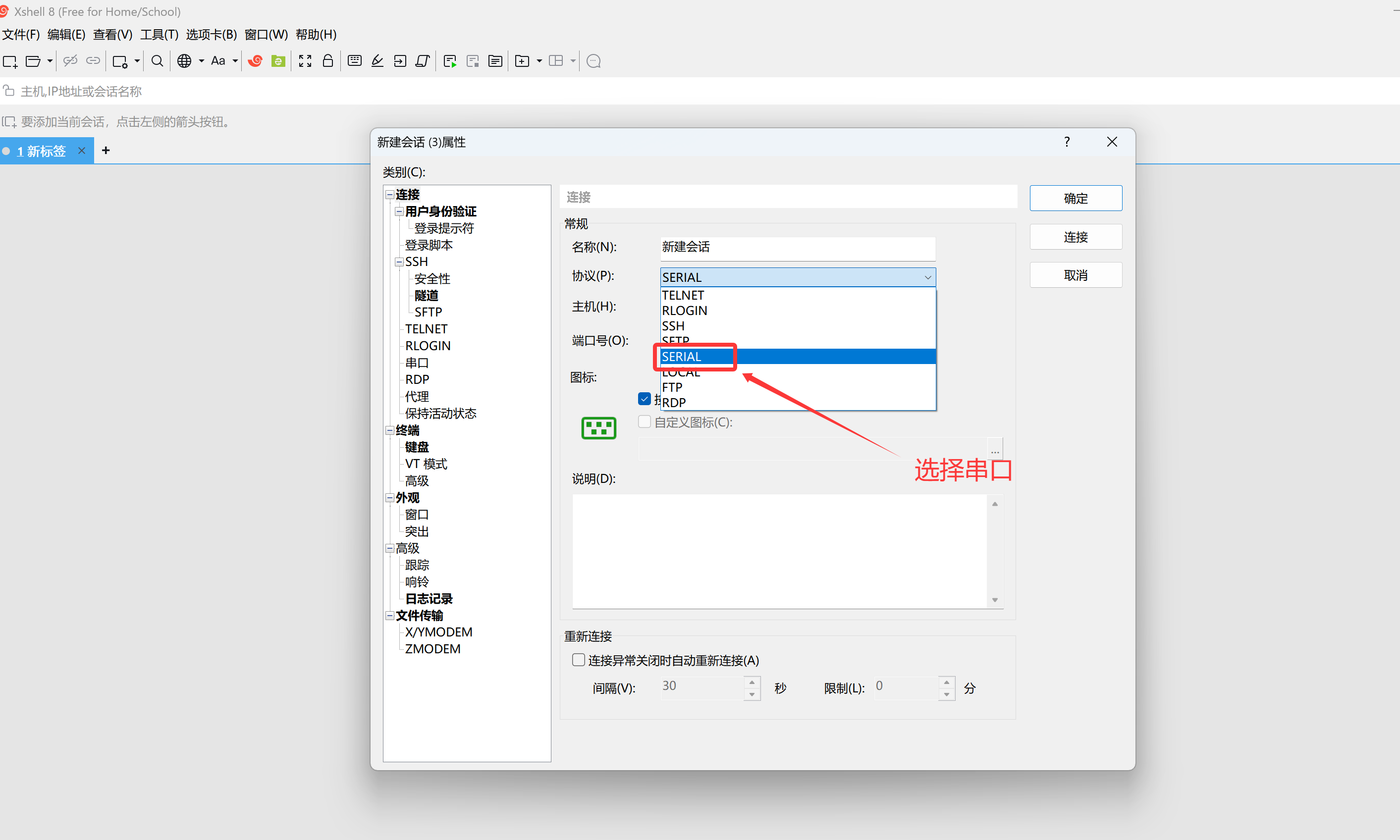Increase the 间隔 interval spinner value
The width and height of the screenshot is (1400, 840).
coord(752,682)
